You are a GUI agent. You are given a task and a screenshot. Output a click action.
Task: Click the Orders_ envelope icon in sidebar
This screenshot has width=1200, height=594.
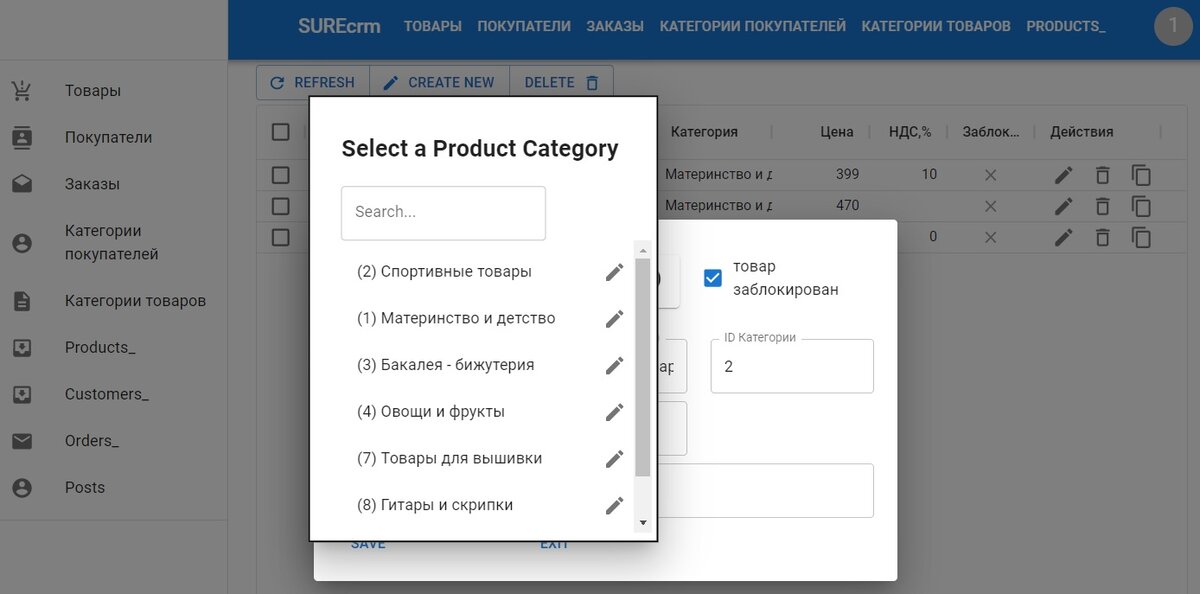21,441
